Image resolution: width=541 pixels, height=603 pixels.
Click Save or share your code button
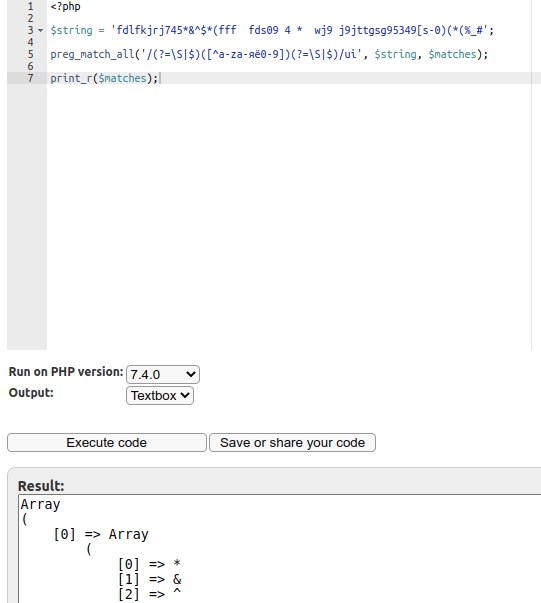pyautogui.click(x=292, y=443)
